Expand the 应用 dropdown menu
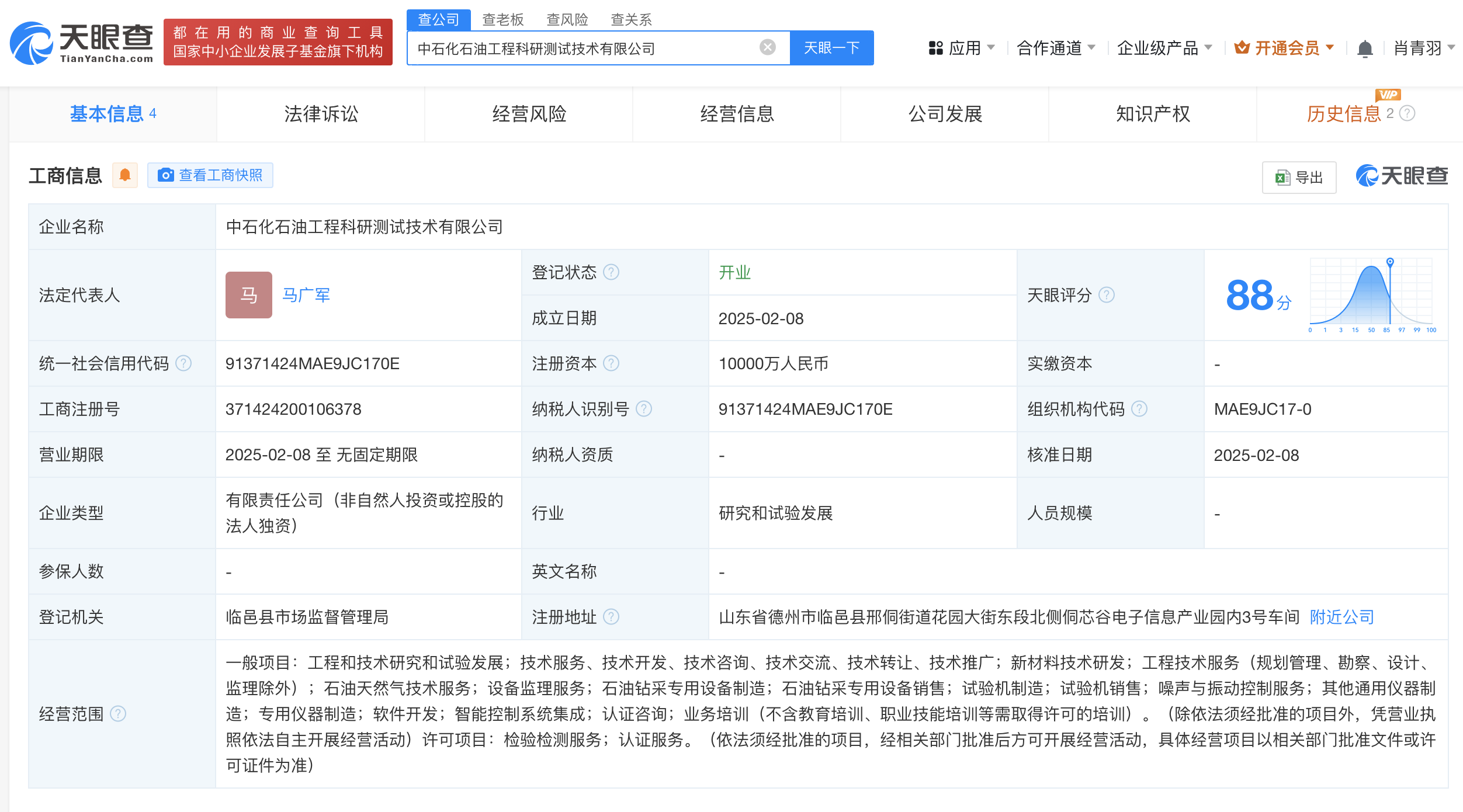 click(962, 48)
